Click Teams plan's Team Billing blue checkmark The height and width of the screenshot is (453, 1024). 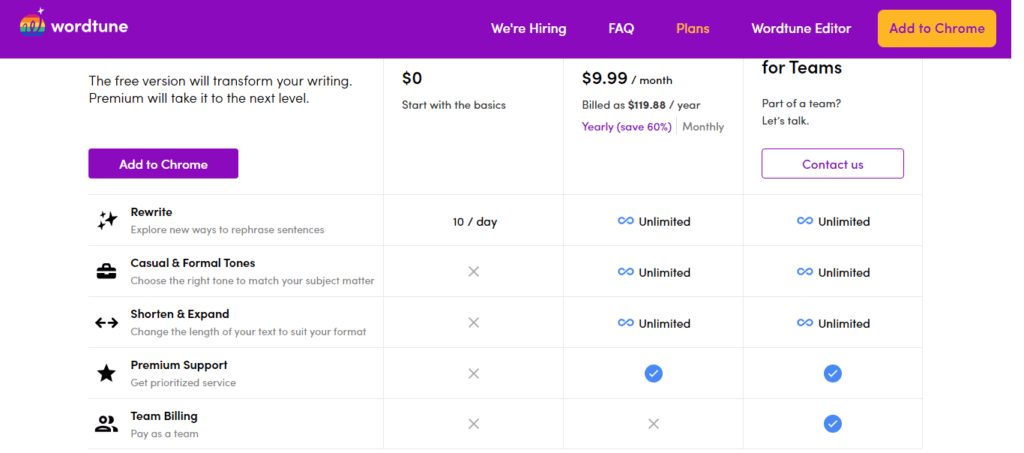click(832, 424)
